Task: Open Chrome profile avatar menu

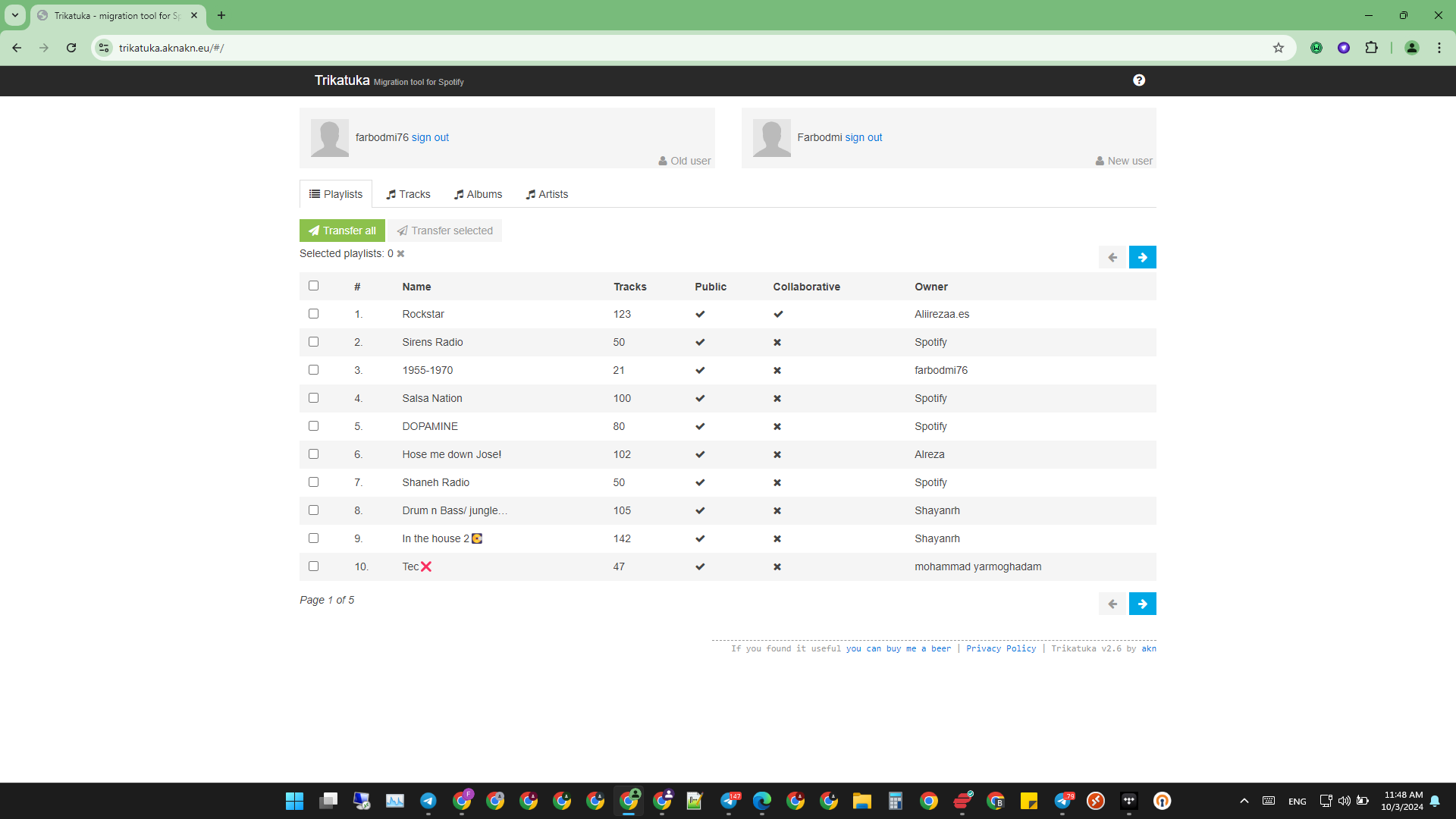Action: coord(1411,48)
